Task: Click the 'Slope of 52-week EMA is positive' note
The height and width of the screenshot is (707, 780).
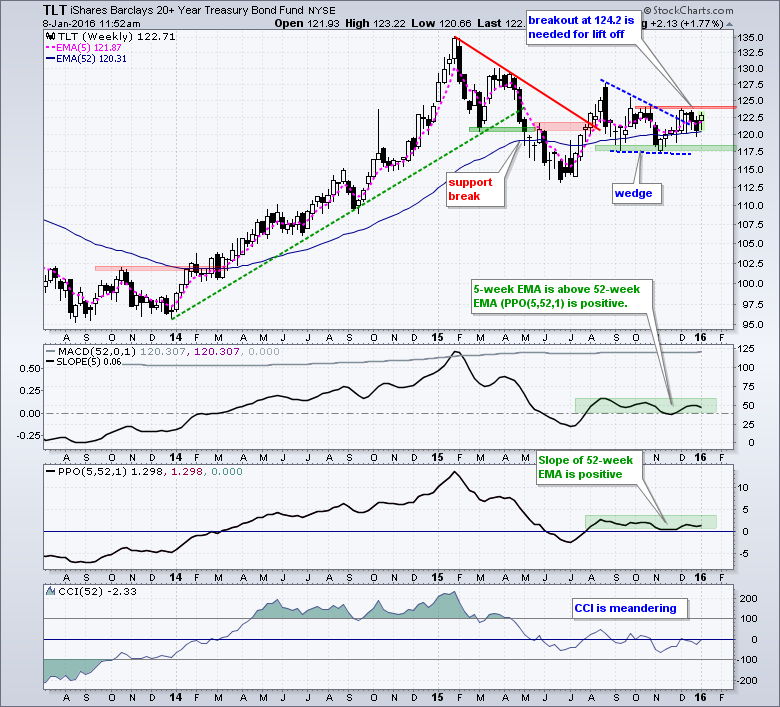Action: click(589, 468)
